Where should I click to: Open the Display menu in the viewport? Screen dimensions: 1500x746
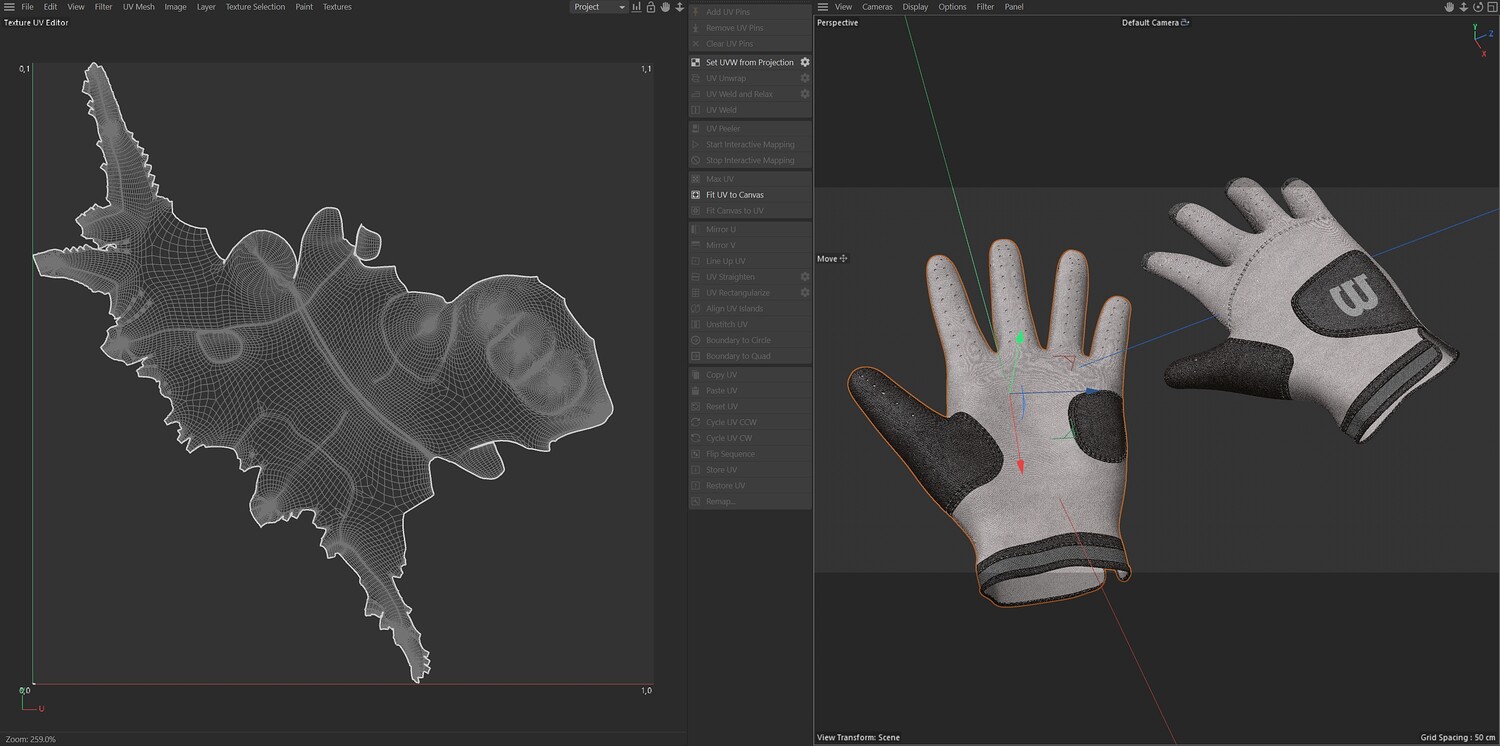click(x=915, y=7)
